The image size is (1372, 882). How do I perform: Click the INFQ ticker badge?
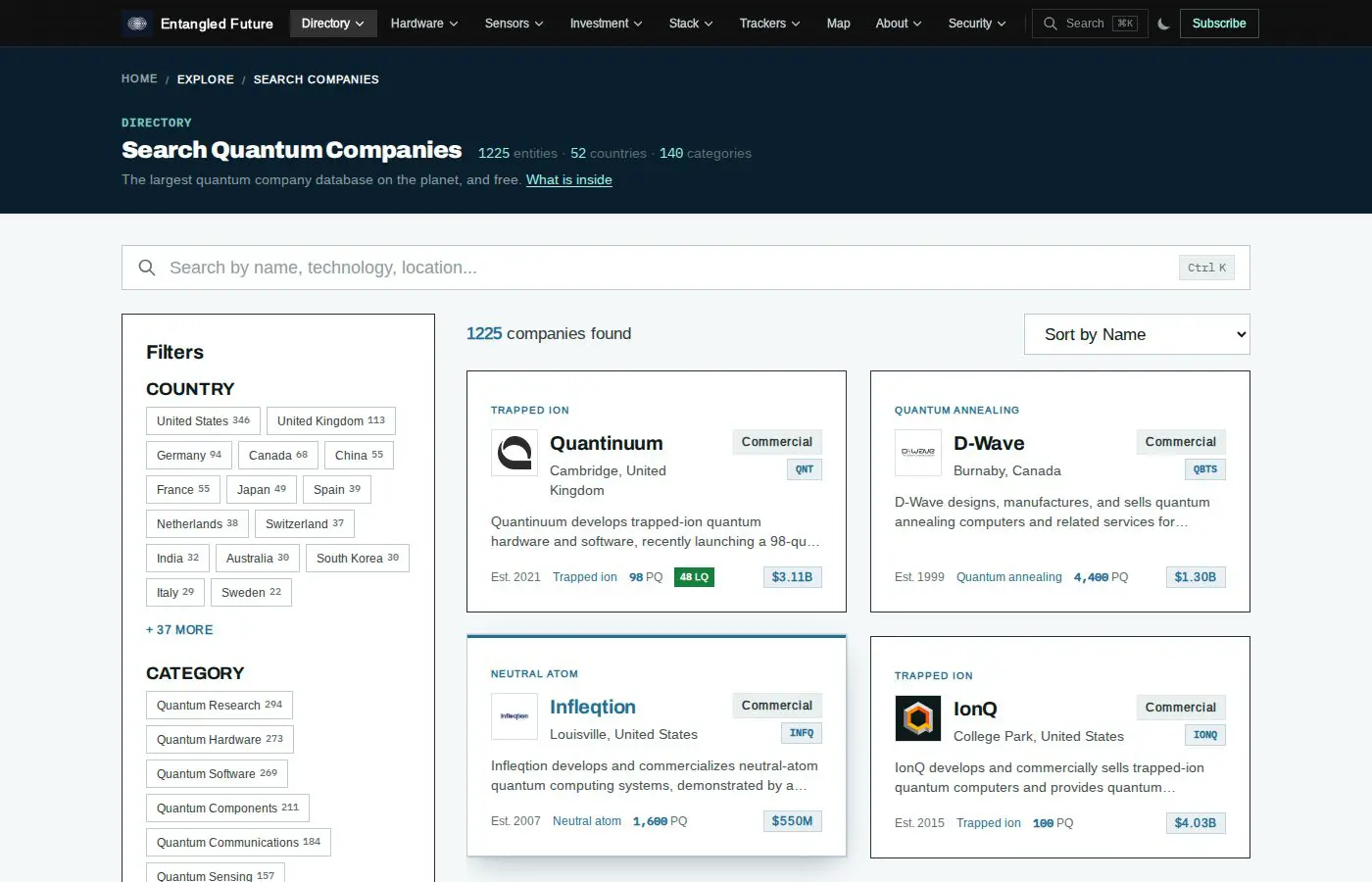click(x=802, y=733)
